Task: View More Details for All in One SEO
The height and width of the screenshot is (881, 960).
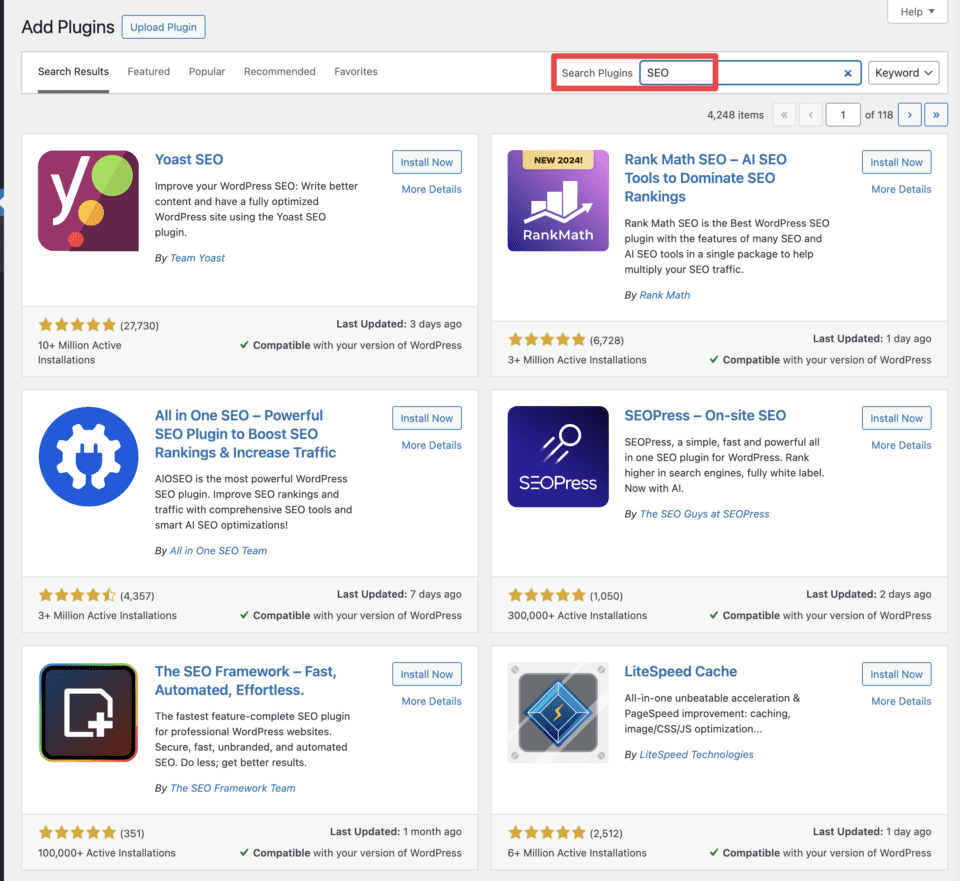Action: point(432,445)
